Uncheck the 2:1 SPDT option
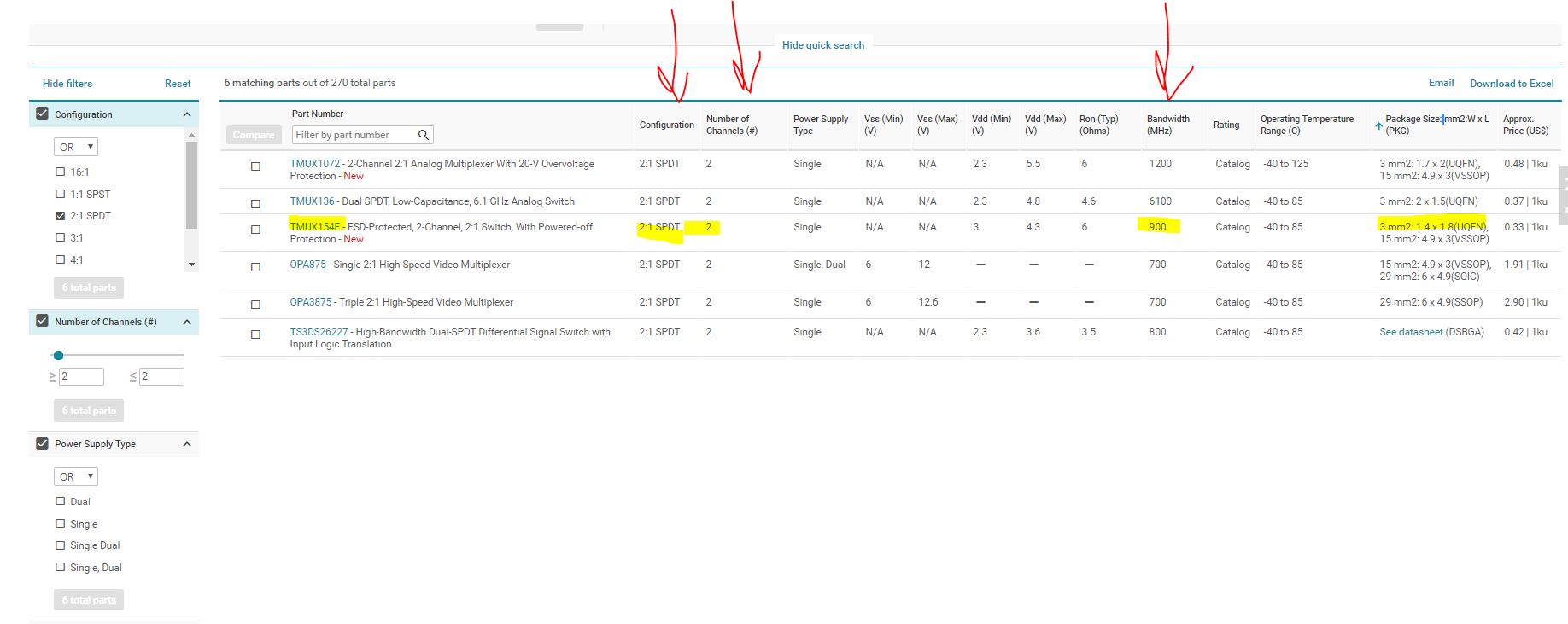 [61, 216]
